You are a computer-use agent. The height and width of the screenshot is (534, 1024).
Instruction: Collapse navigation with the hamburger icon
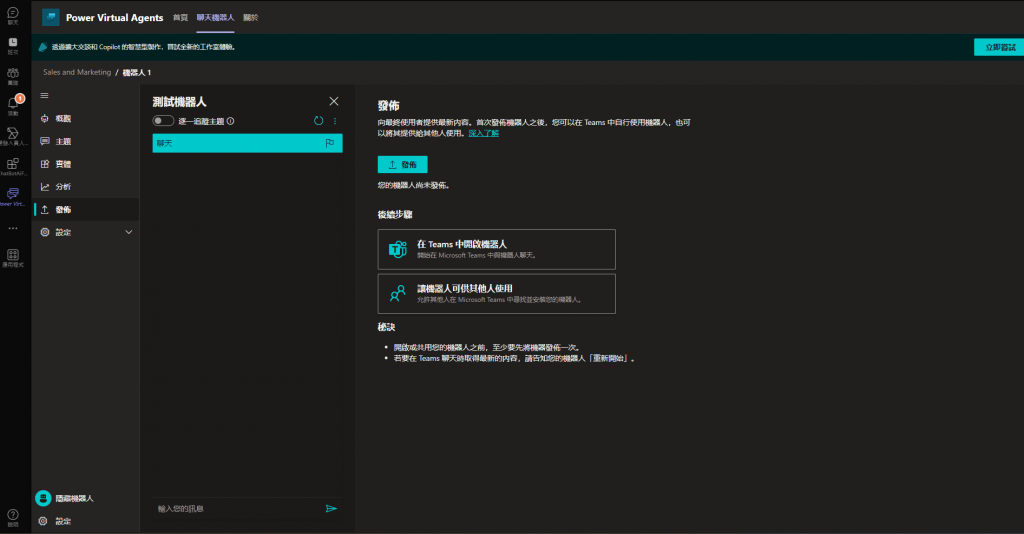(44, 95)
